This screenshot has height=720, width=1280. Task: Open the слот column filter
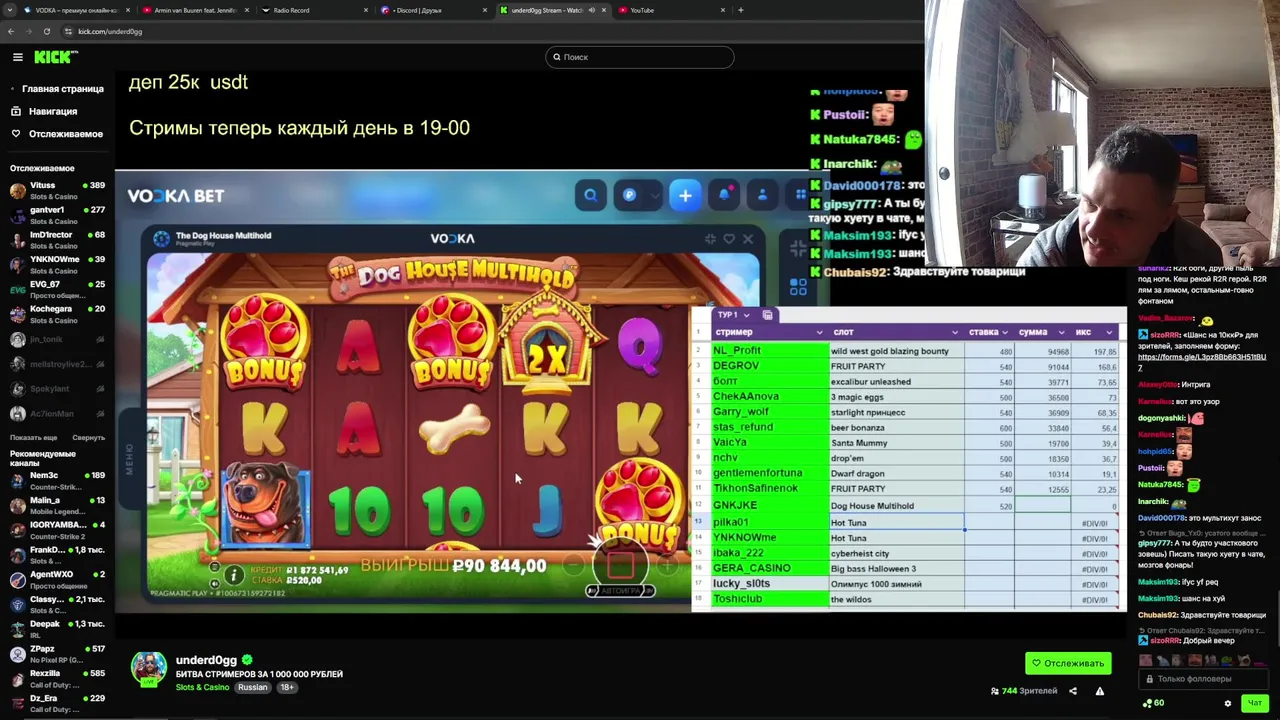[955, 333]
